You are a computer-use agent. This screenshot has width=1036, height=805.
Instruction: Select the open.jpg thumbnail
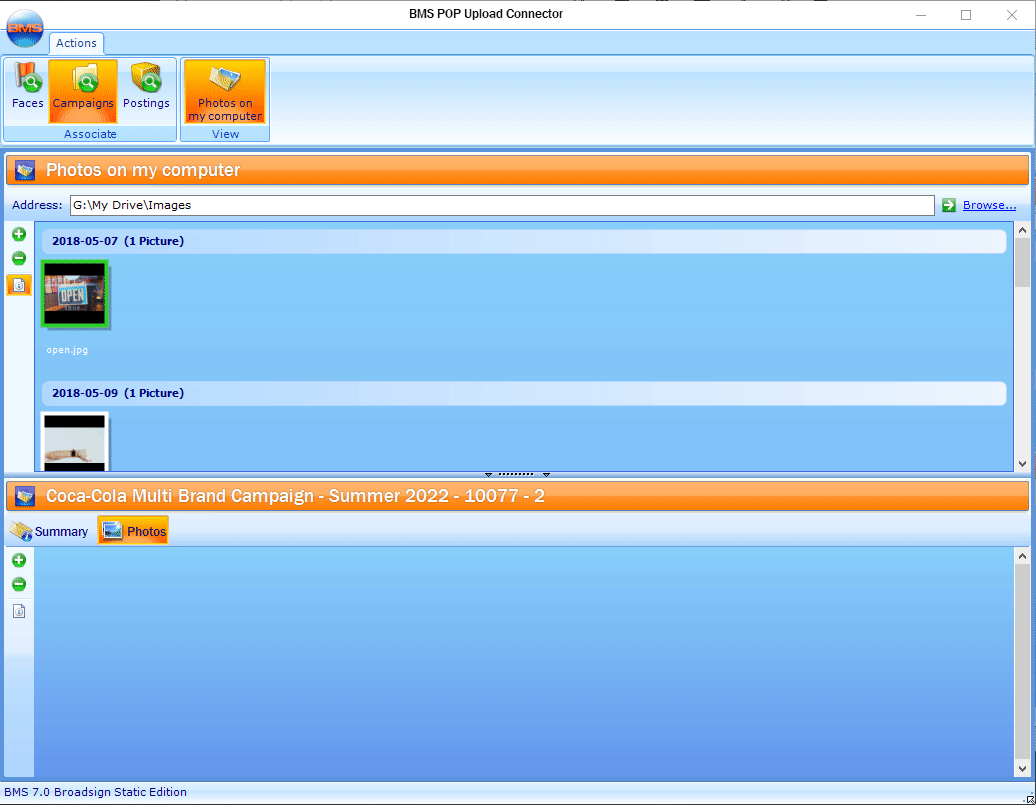[x=75, y=294]
